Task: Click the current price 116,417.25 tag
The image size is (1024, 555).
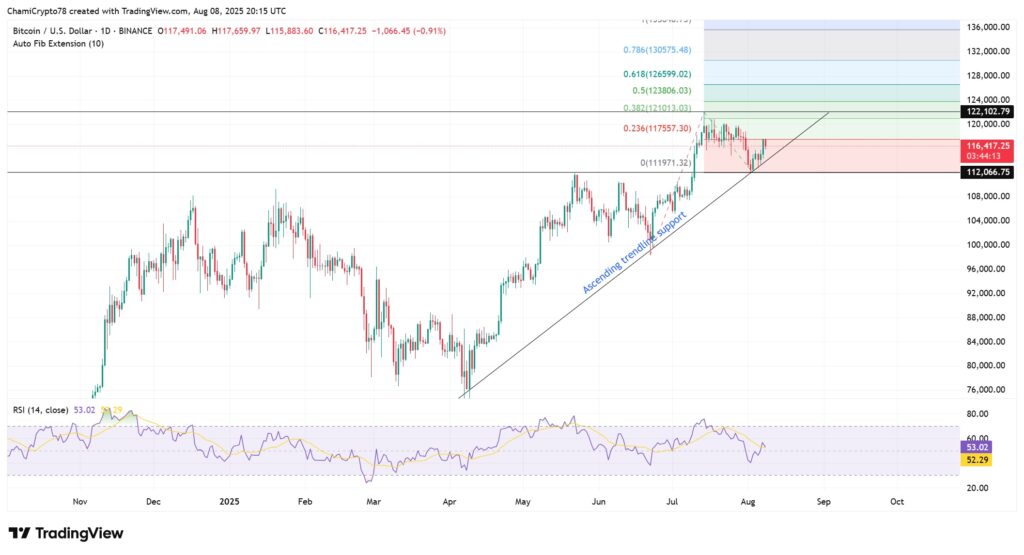Action: point(988,146)
